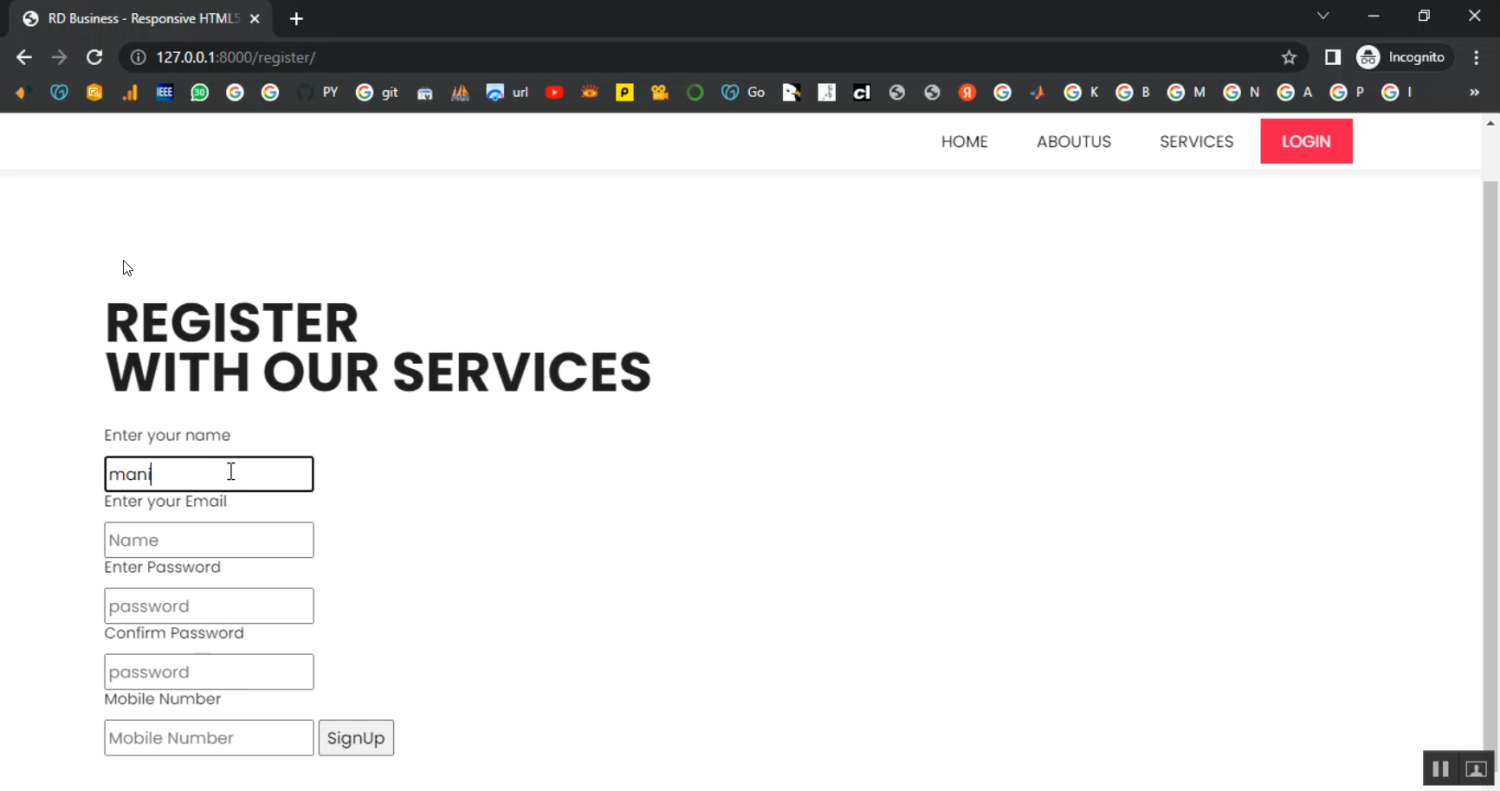The width and height of the screenshot is (1500, 791).
Task: Click the Email input field
Action: (x=209, y=540)
